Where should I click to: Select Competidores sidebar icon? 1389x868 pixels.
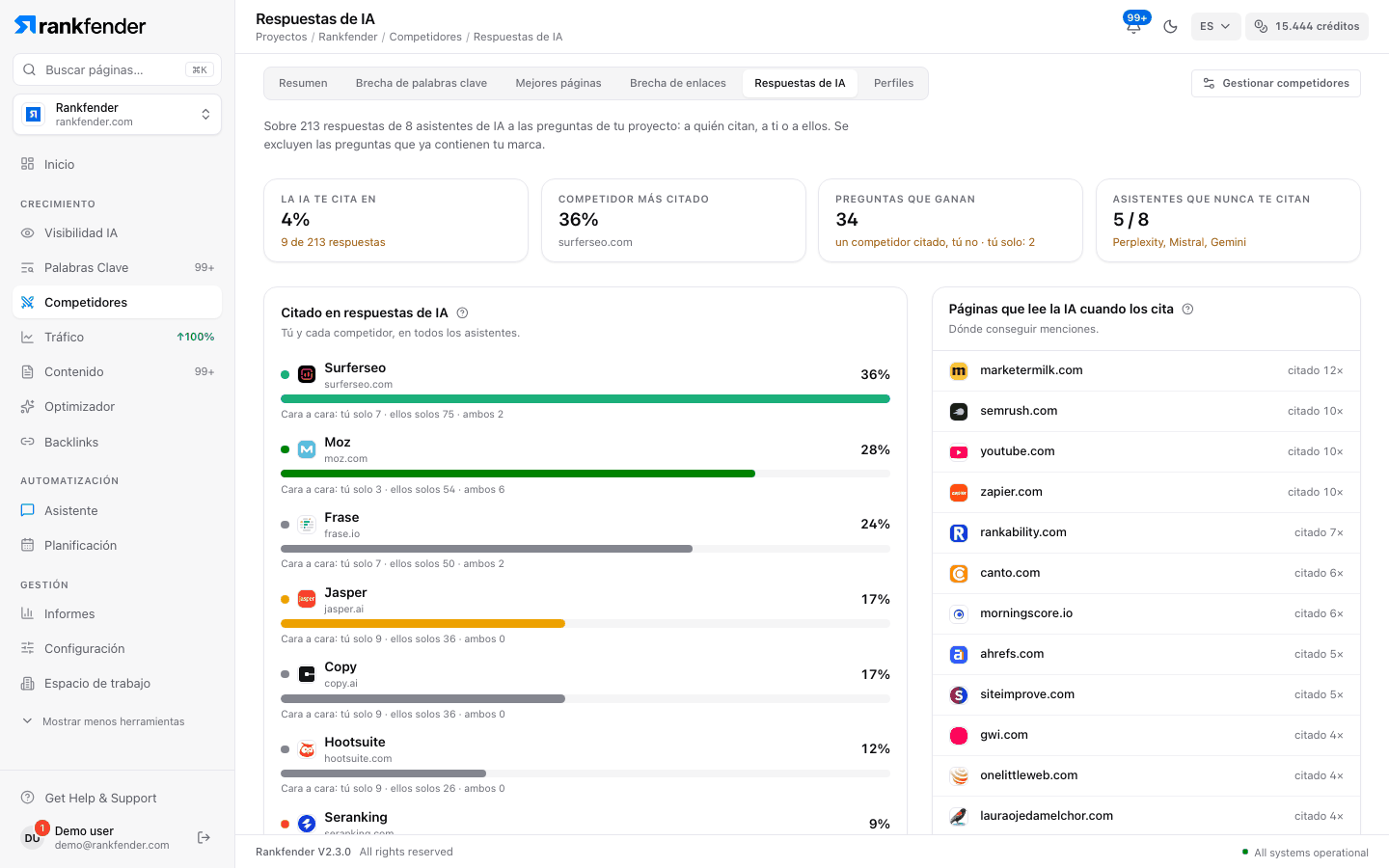[x=27, y=302]
